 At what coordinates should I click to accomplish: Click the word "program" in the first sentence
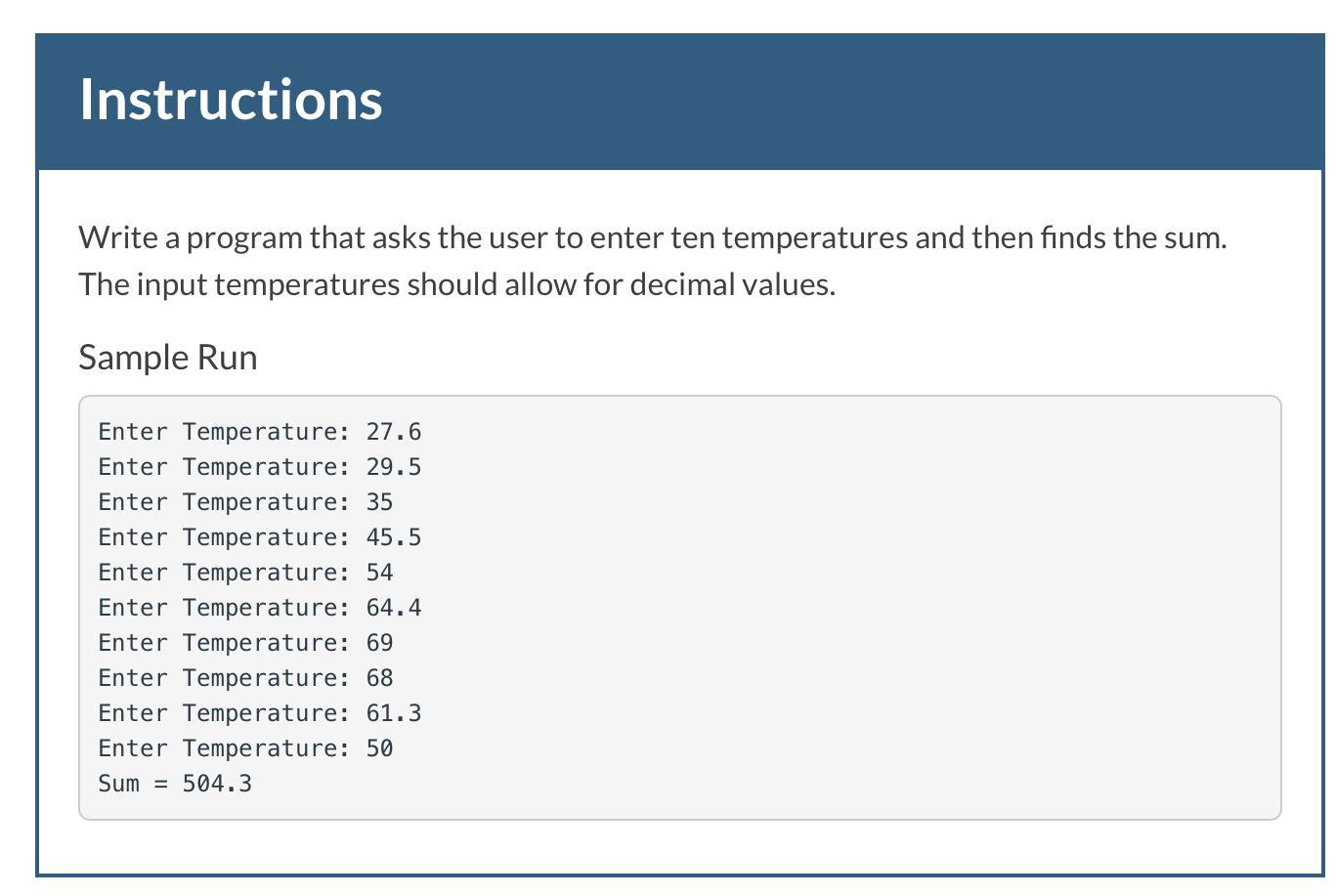(x=244, y=237)
